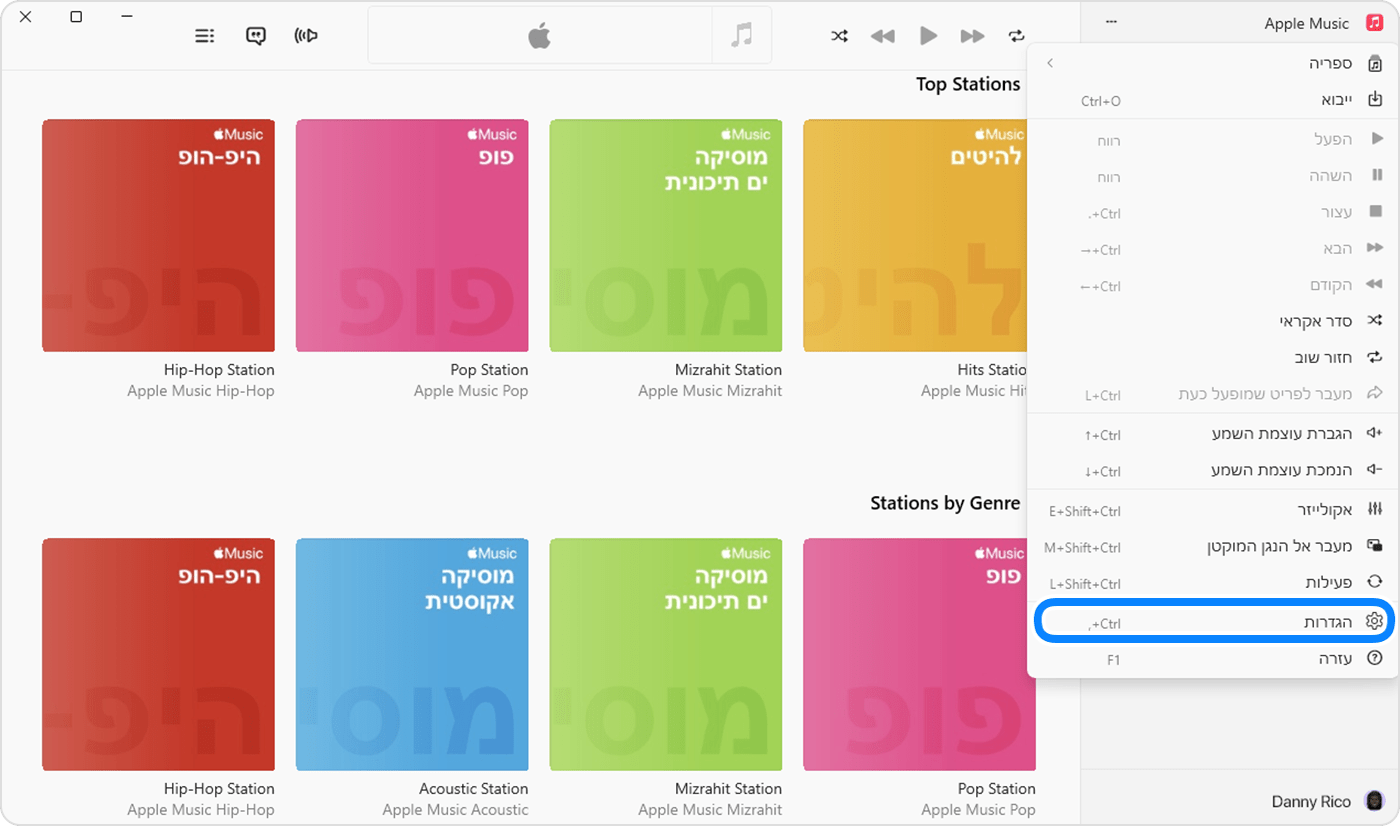The image size is (1400, 826).
Task: Open אקולייזר (equalizer) from the menu
Action: tap(1213, 510)
